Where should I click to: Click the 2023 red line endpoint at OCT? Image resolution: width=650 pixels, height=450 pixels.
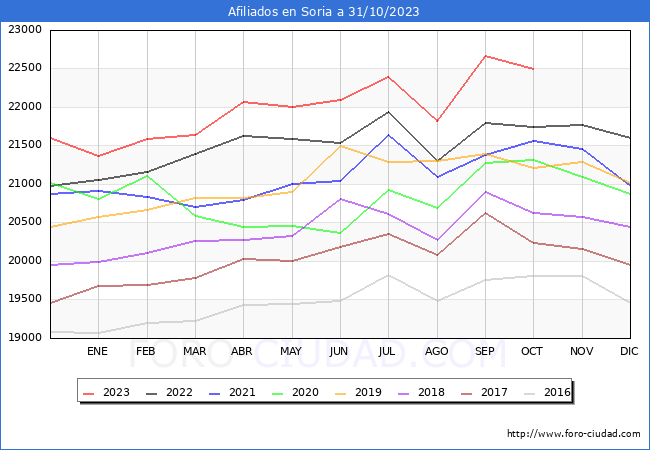(x=534, y=69)
